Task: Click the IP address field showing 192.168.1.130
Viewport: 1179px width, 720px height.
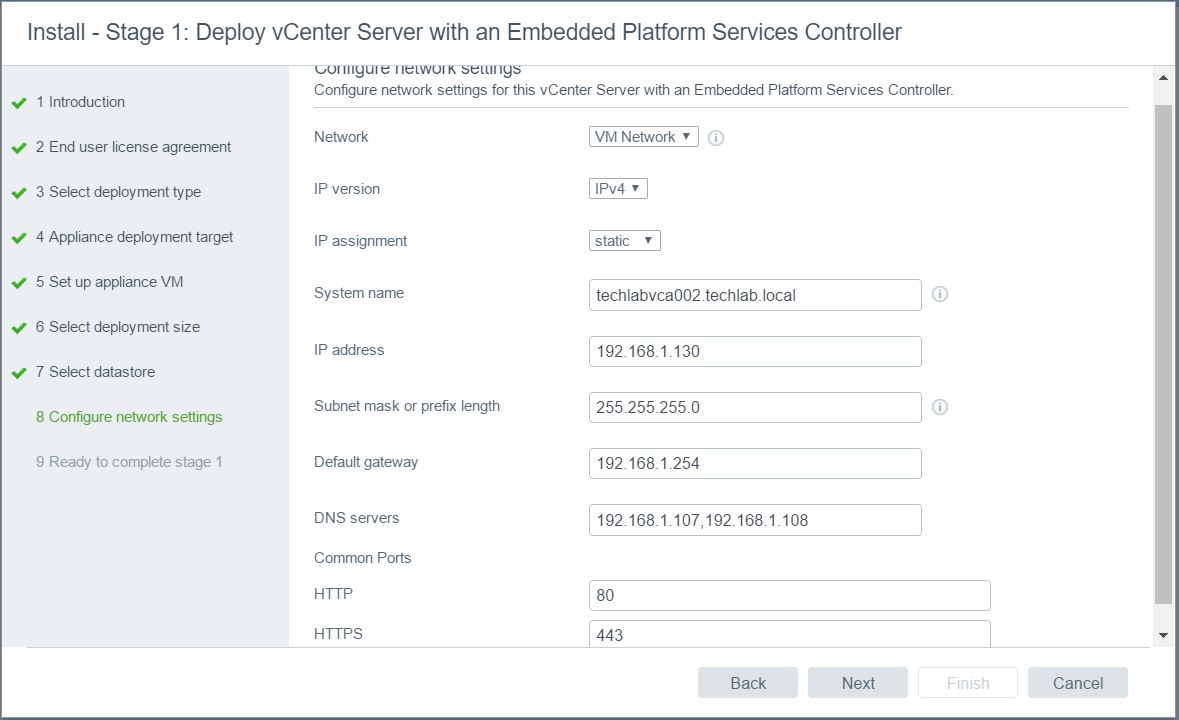Action: click(755, 351)
